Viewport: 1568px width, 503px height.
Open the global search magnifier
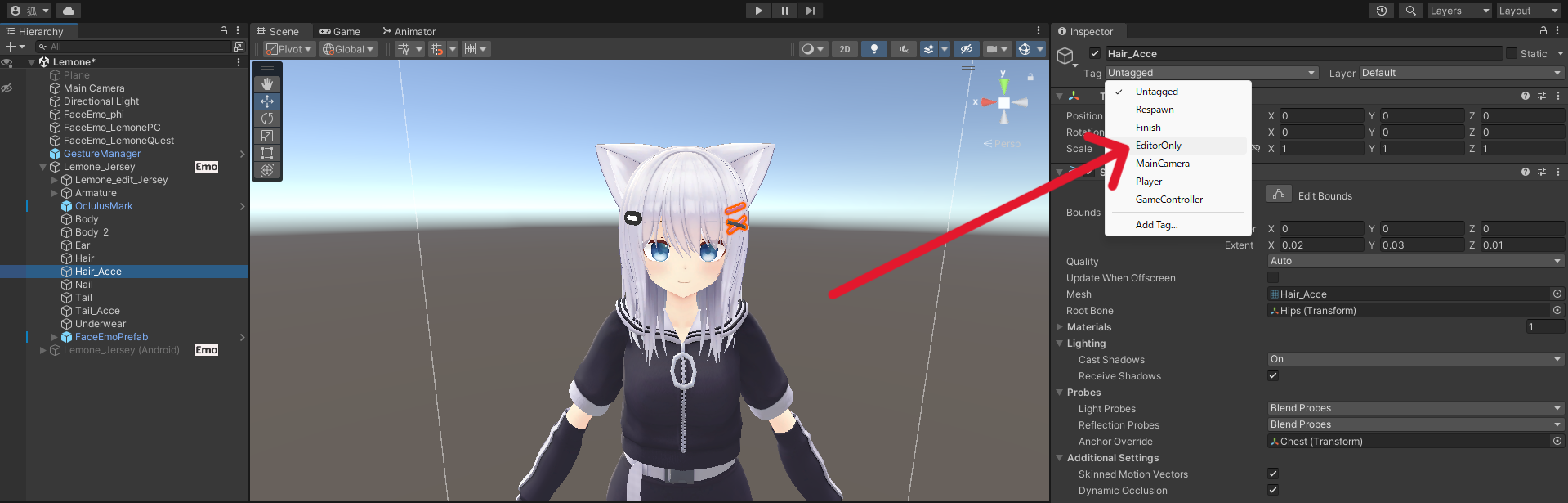[x=1410, y=11]
